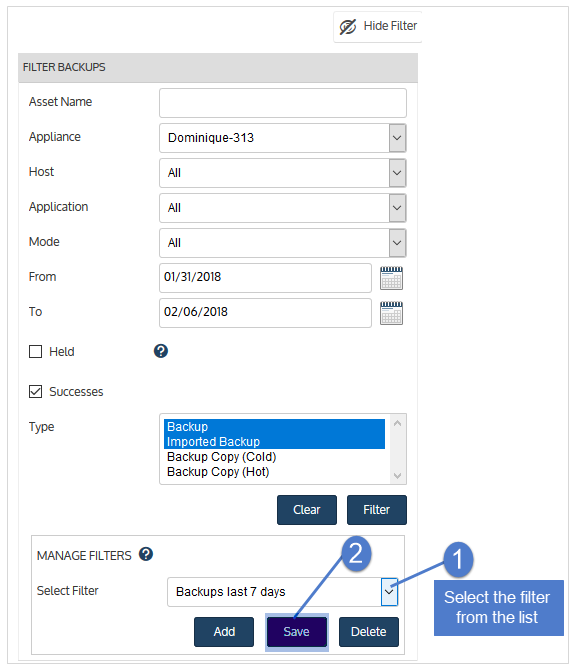The width and height of the screenshot is (575, 670).
Task: Expand the Select Filter dropdown arrow
Action: click(x=389, y=592)
